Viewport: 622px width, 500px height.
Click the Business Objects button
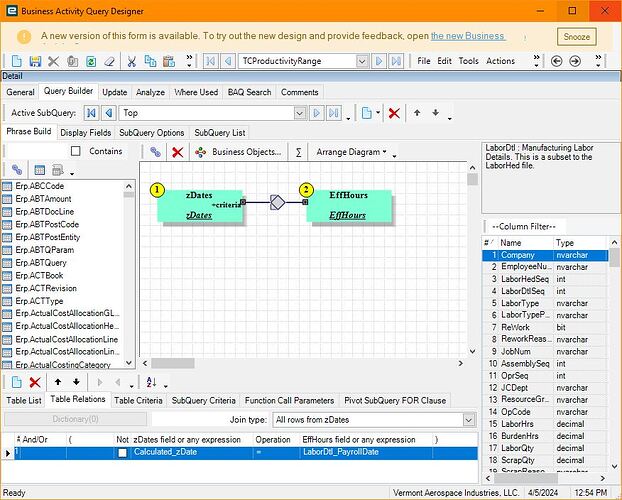point(238,152)
